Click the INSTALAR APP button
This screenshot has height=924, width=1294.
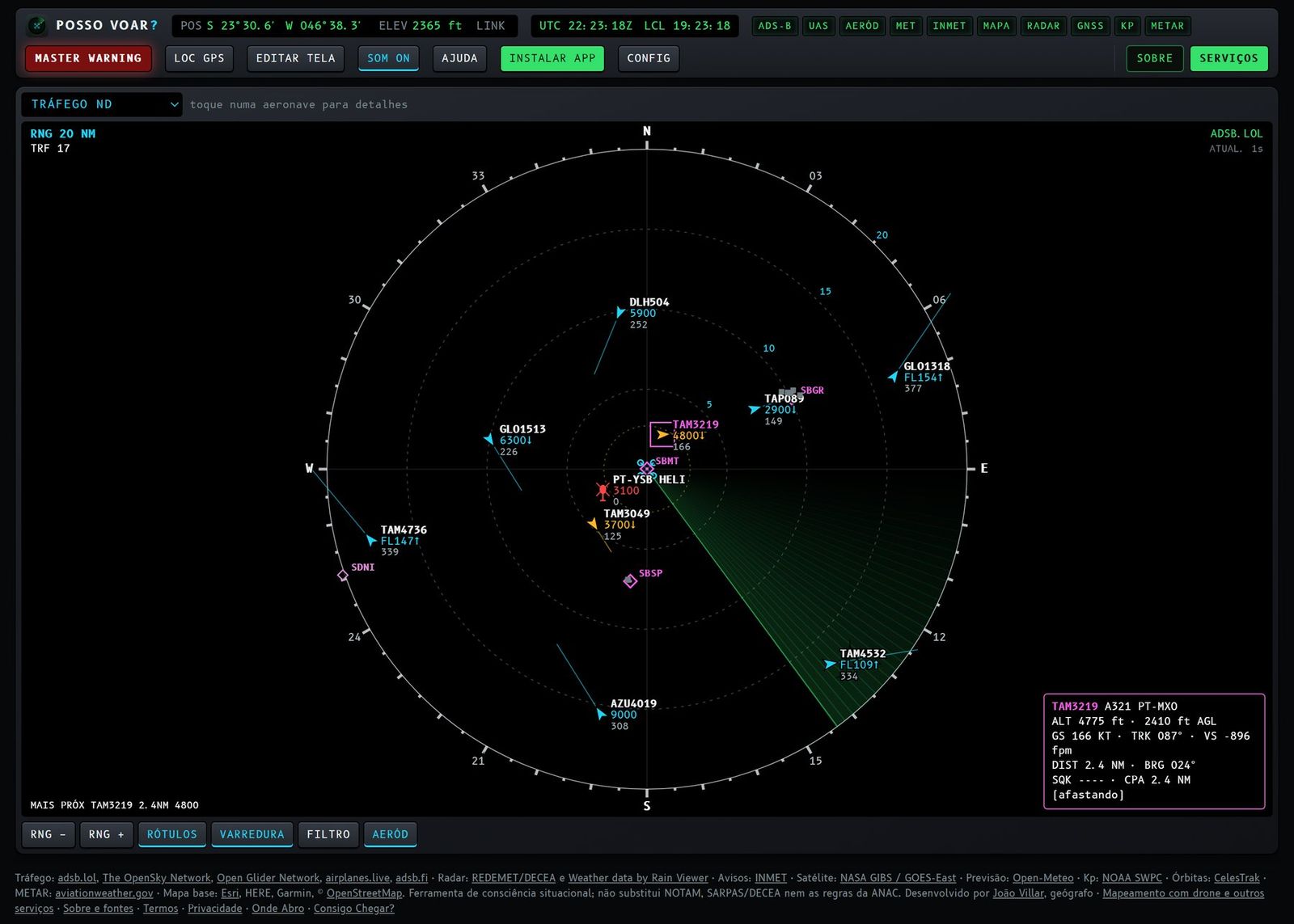pos(552,58)
